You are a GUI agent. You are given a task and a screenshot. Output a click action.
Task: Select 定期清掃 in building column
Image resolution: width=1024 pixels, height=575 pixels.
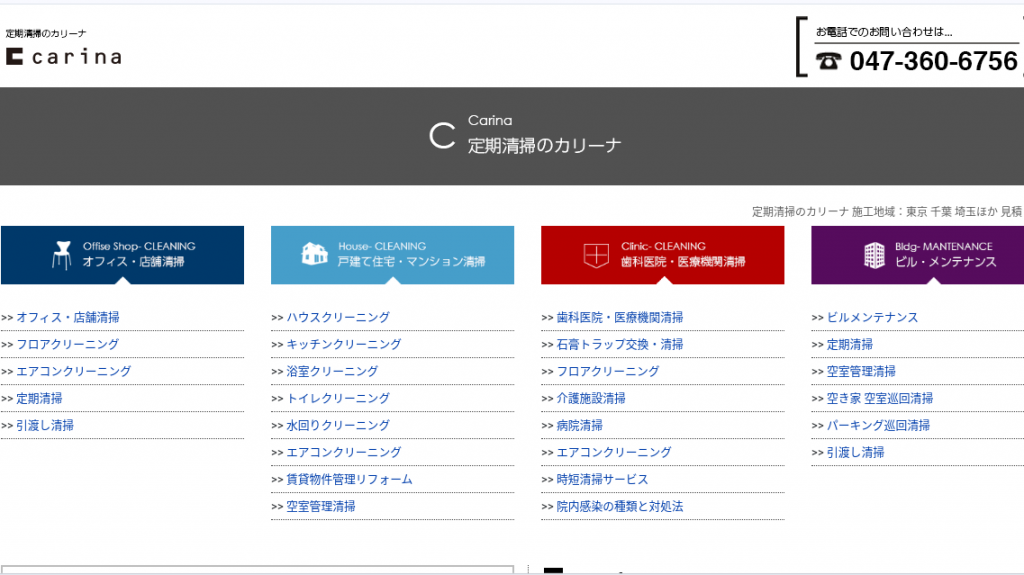click(x=850, y=344)
